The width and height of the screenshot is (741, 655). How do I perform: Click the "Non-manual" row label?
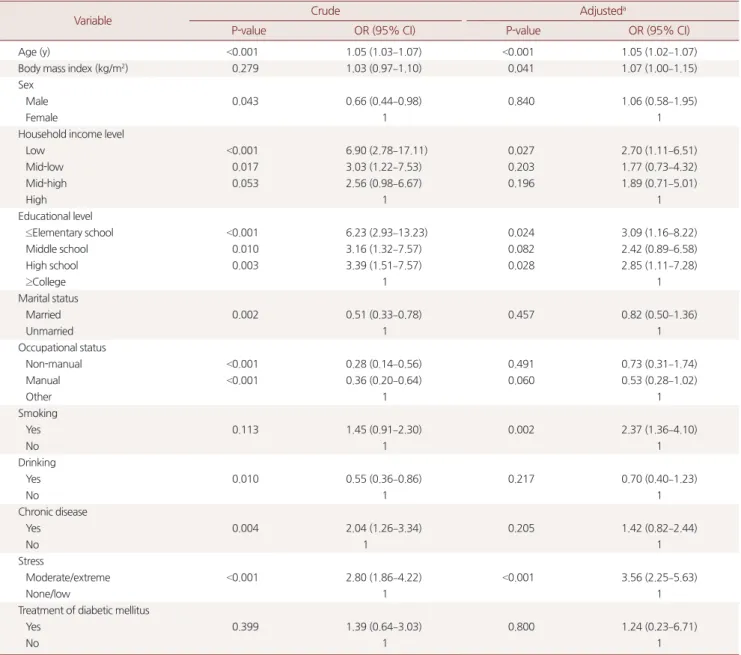tap(54, 364)
